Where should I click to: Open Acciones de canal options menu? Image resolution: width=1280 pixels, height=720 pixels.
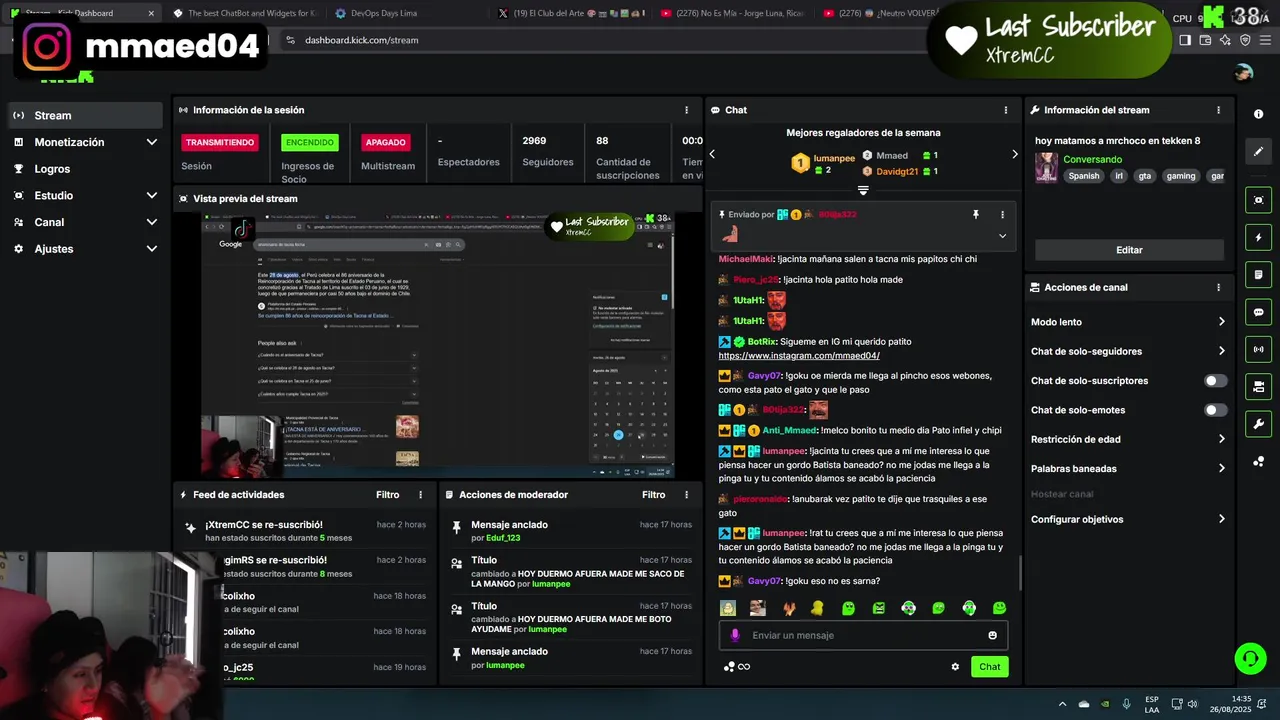(1218, 287)
